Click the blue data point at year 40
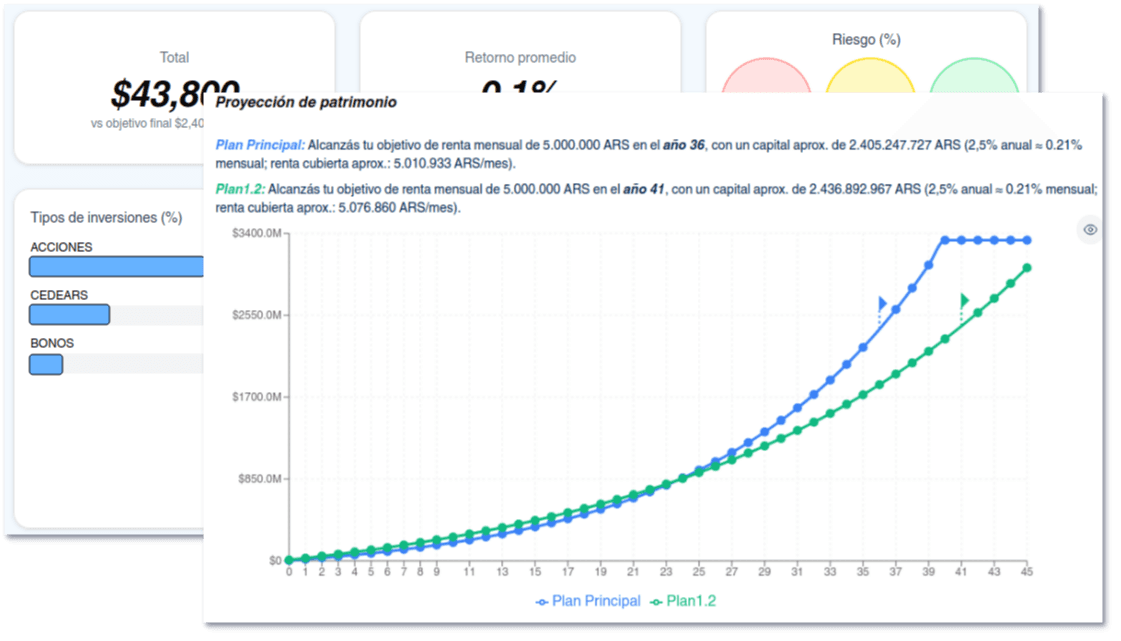Image resolution: width=1121 pixels, height=641 pixels. [x=945, y=240]
